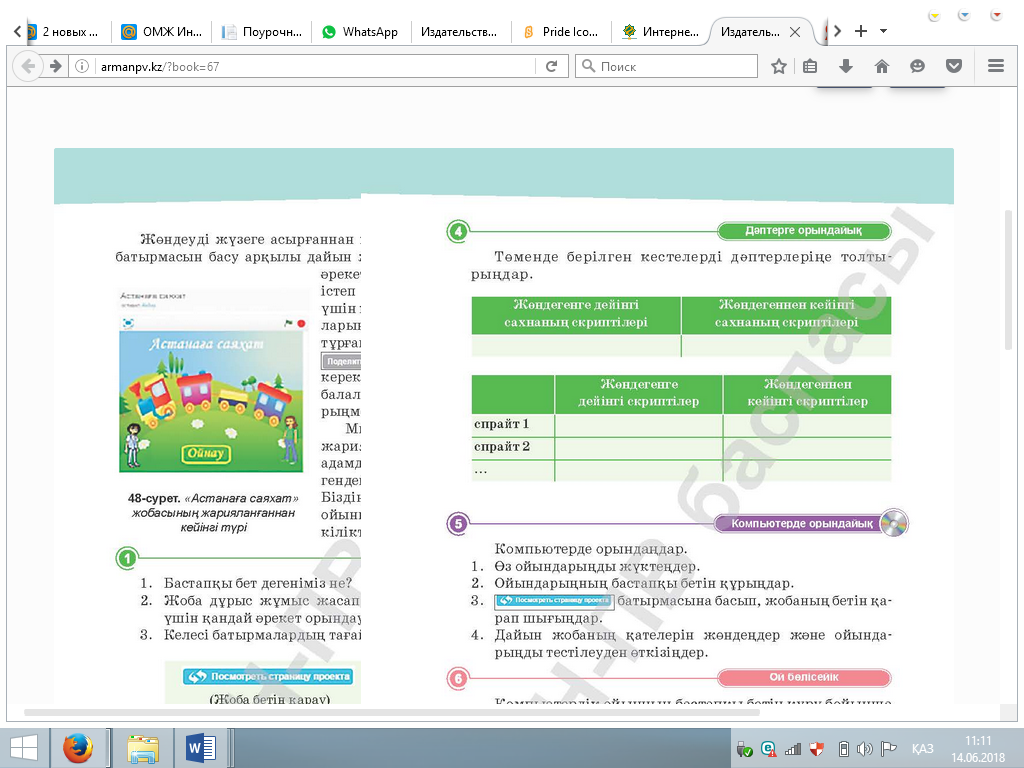Show your bookmarks list
Viewport: 1024px width, 768px height.
(x=810, y=66)
